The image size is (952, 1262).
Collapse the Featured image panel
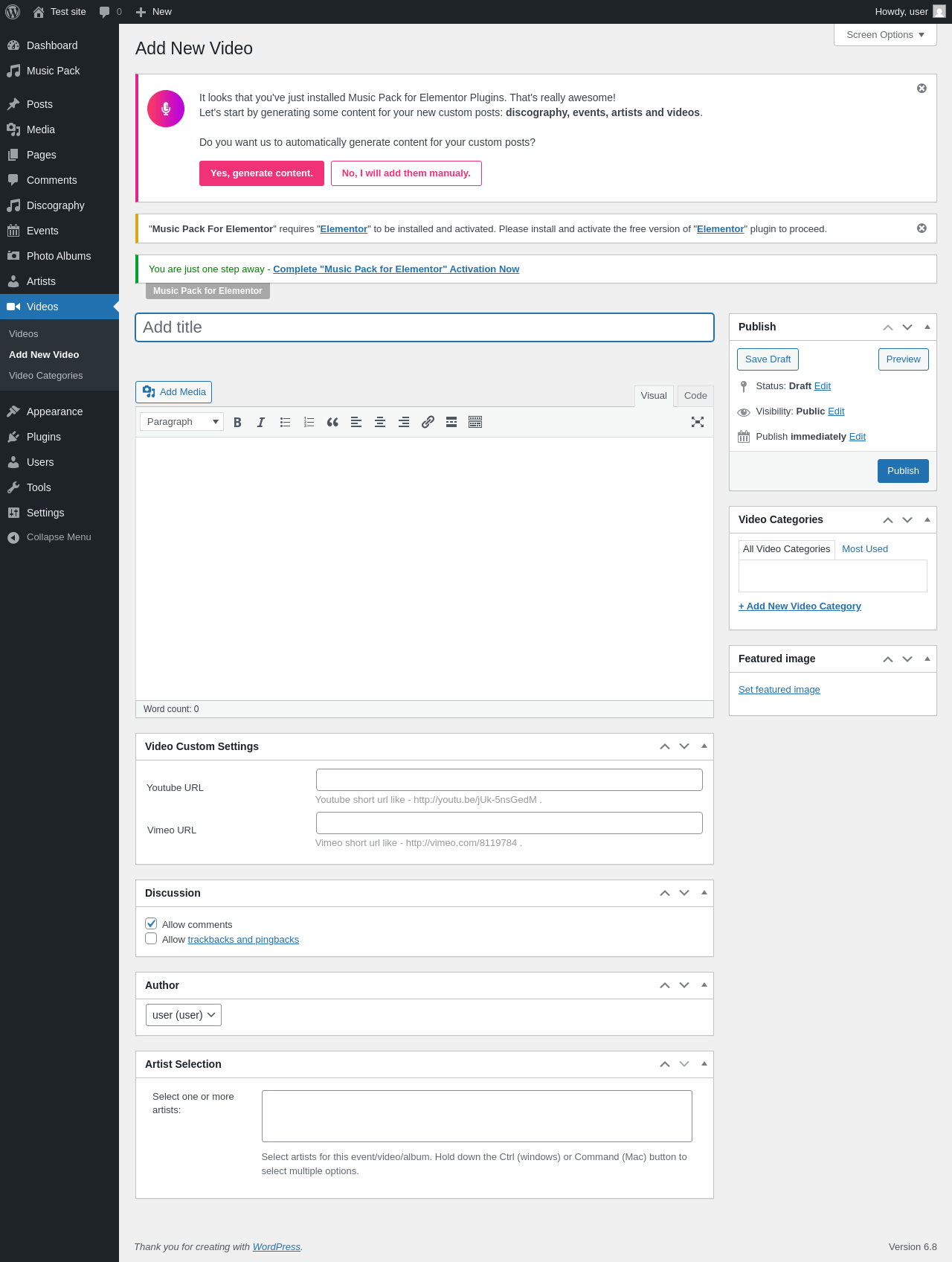(x=927, y=659)
